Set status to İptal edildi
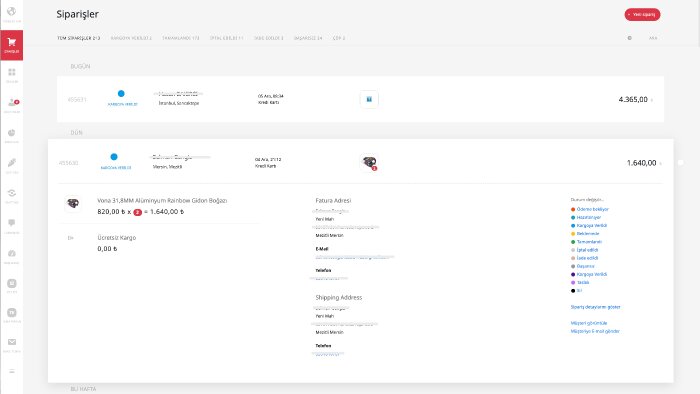 click(584, 250)
